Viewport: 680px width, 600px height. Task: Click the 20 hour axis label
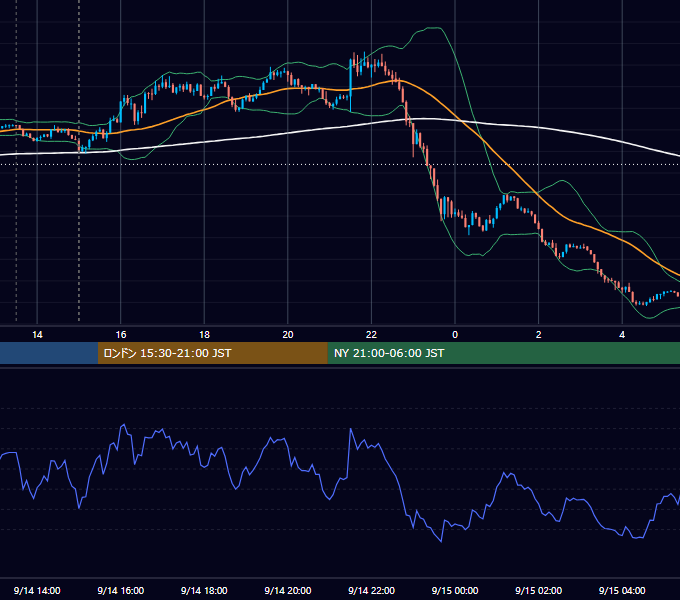coord(288,335)
